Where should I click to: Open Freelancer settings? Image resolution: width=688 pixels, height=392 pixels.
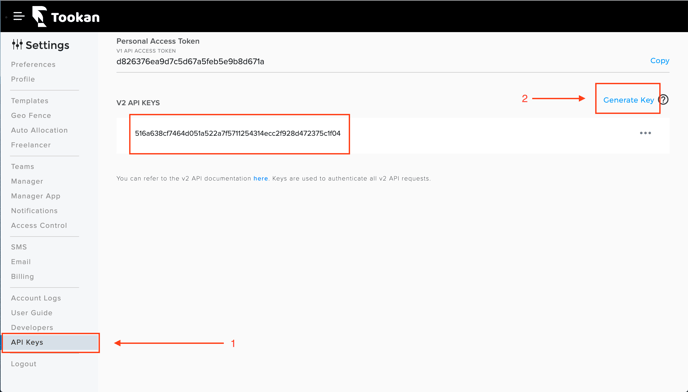coord(31,145)
